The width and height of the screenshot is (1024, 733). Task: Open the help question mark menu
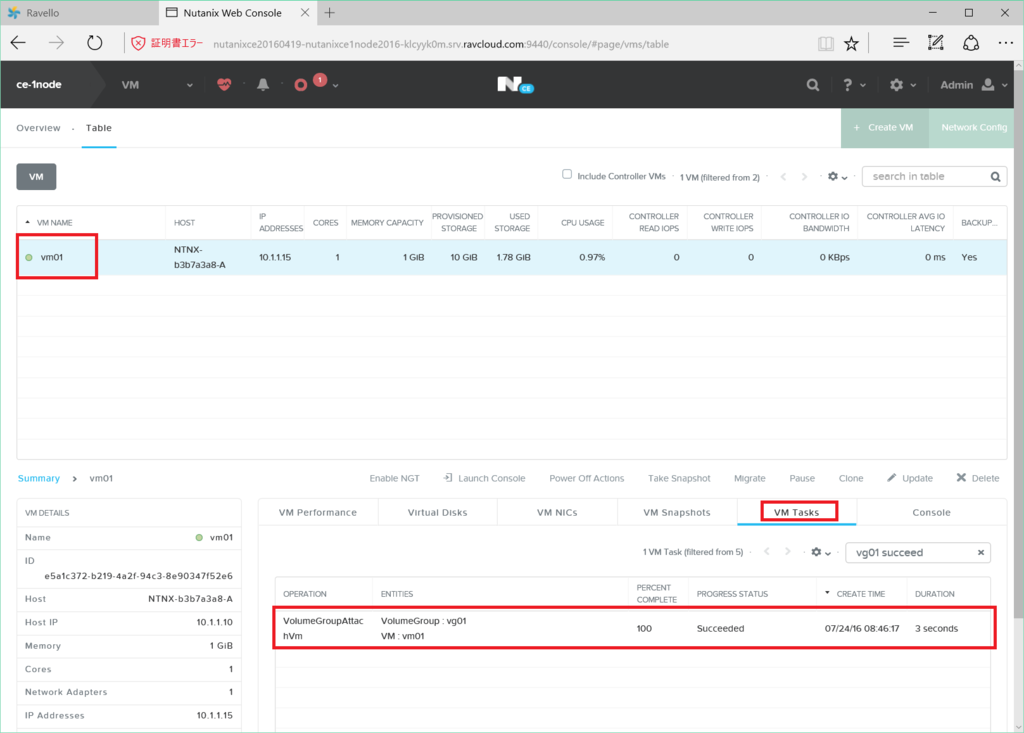point(854,85)
